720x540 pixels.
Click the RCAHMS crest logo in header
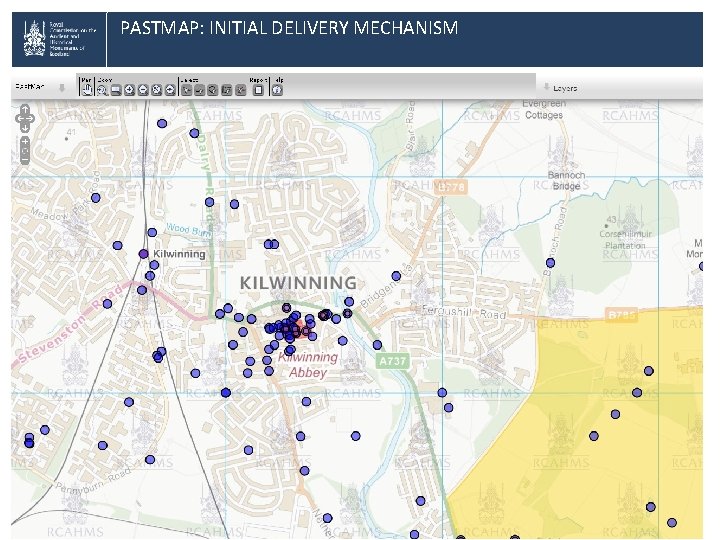34,39
